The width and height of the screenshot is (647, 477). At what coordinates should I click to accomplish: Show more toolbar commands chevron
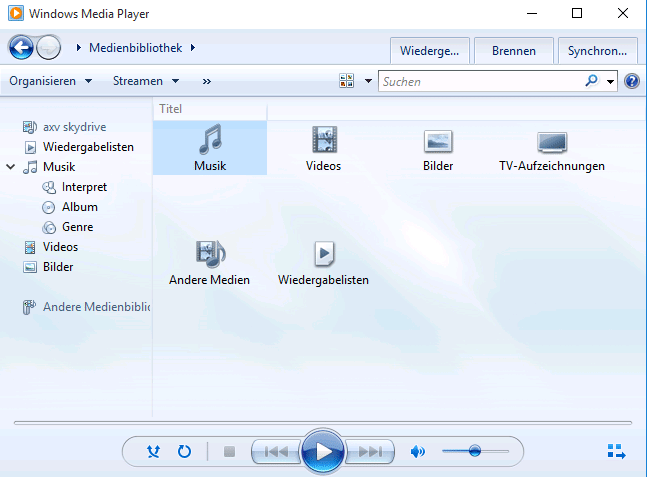pos(207,81)
